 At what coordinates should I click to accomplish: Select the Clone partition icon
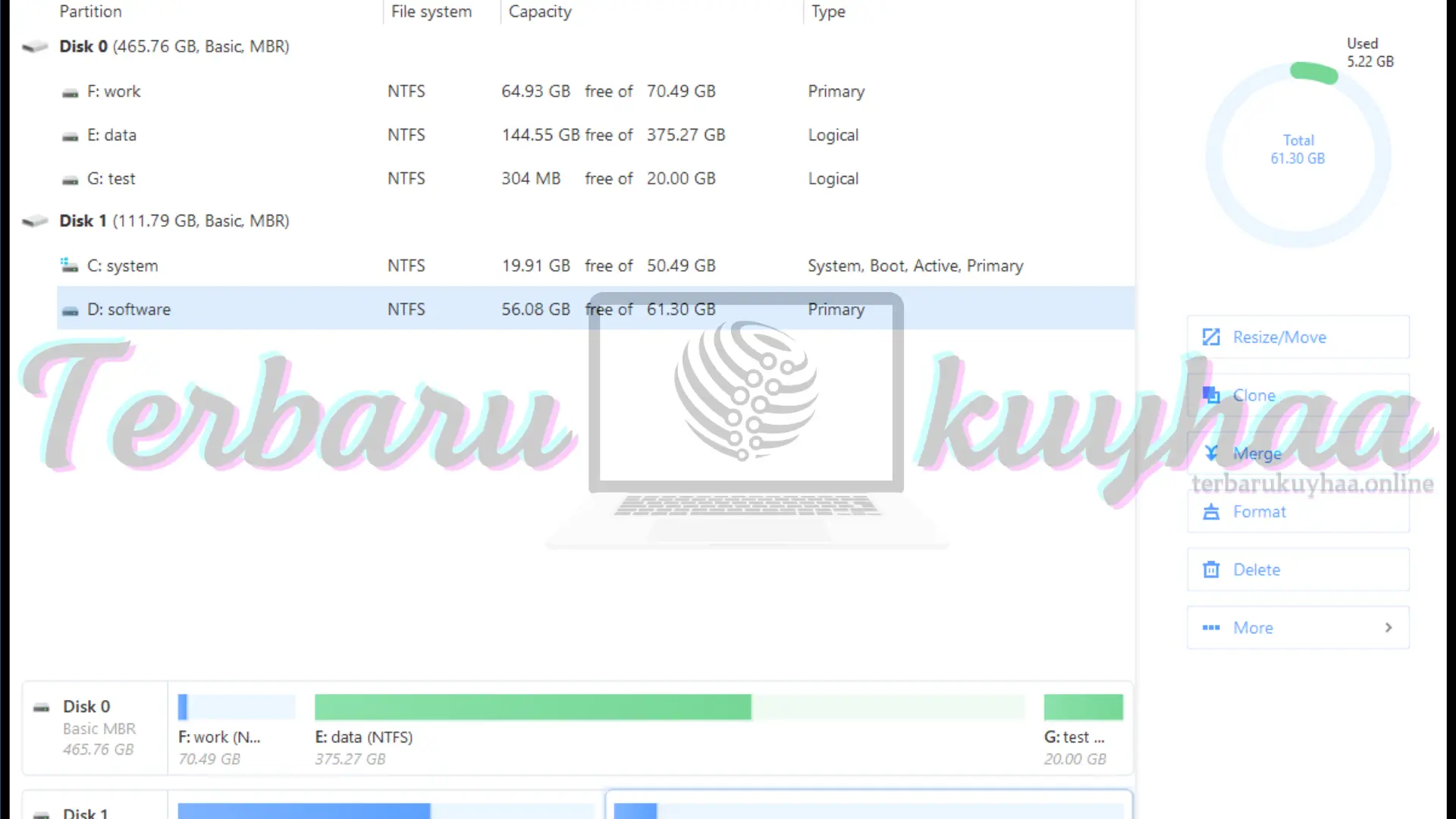coord(1211,395)
